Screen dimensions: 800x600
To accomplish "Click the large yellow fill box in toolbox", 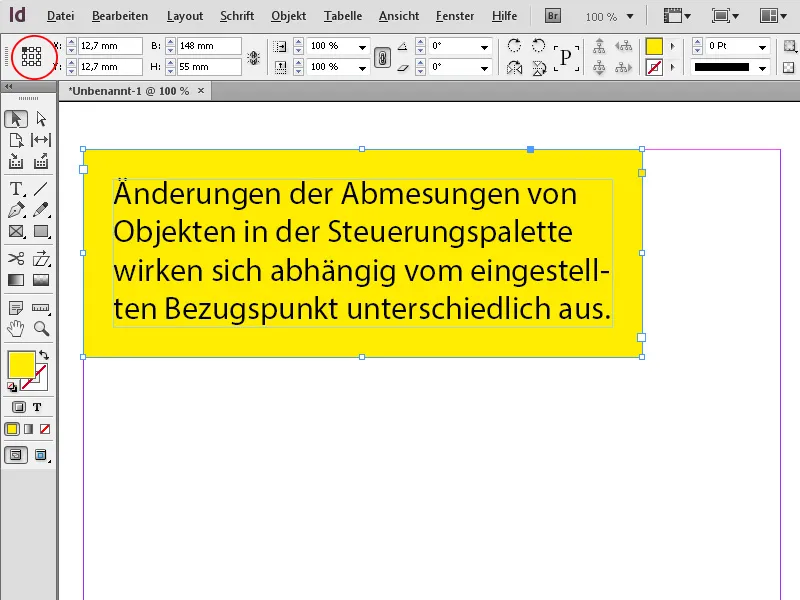I will pyautogui.click(x=21, y=364).
